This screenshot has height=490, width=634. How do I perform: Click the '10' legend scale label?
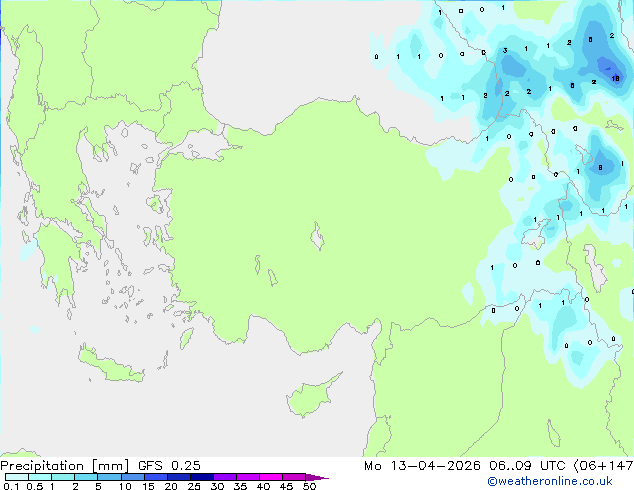pos(125,486)
